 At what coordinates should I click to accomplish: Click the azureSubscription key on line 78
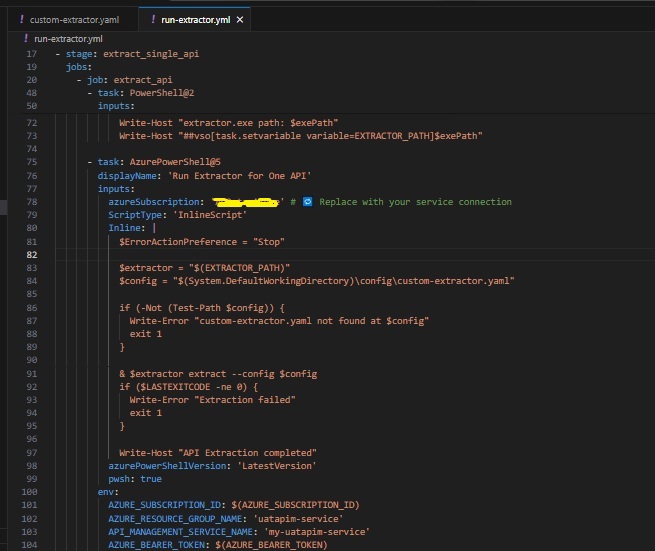click(154, 202)
